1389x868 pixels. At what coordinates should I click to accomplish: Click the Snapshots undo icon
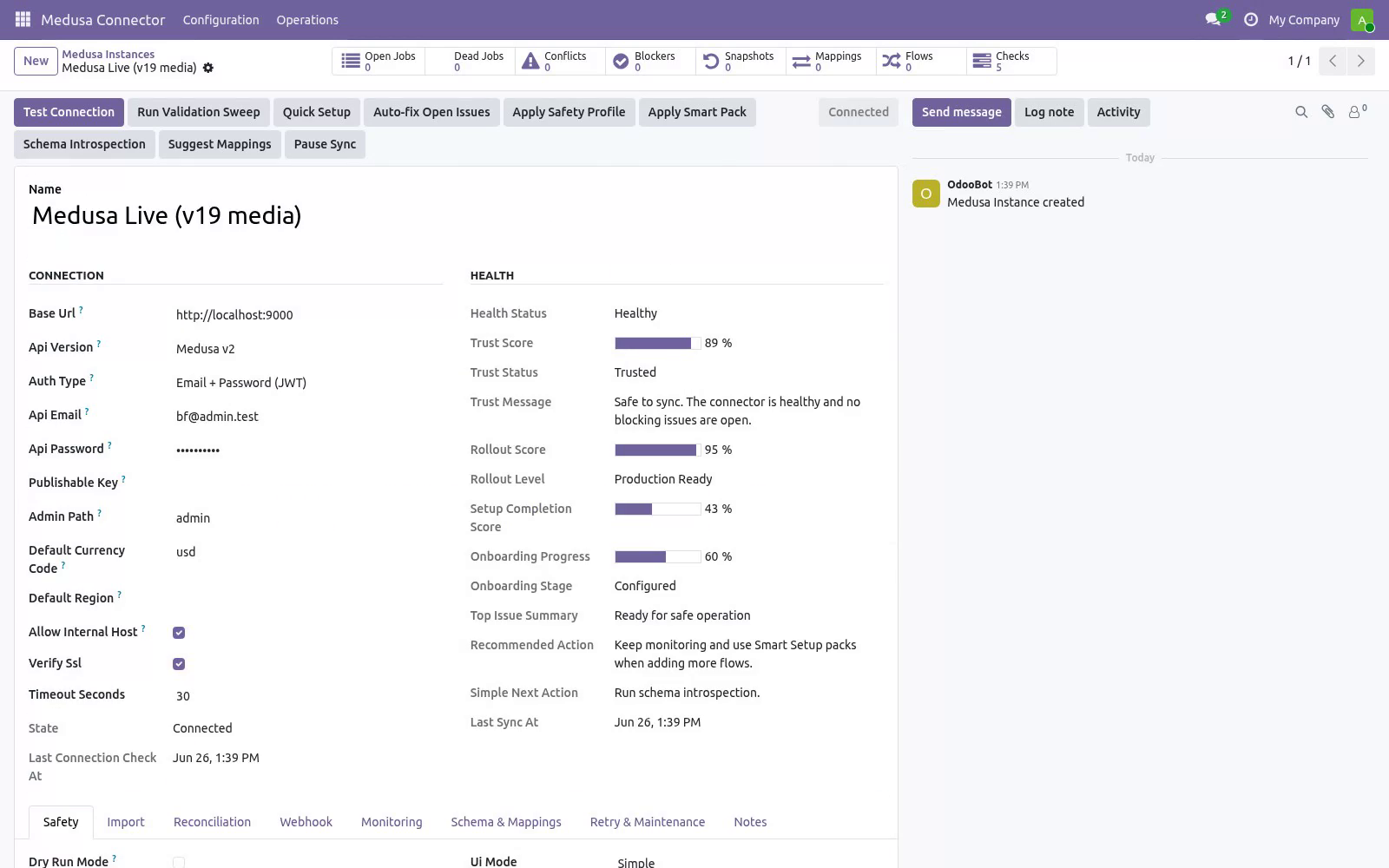711,61
